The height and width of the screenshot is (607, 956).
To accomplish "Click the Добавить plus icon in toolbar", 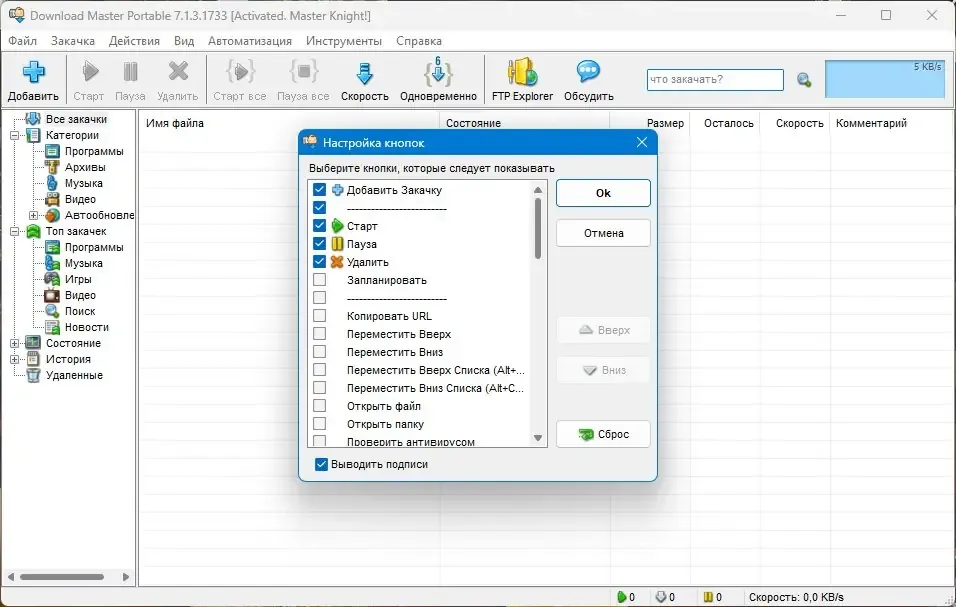I will tap(34, 72).
